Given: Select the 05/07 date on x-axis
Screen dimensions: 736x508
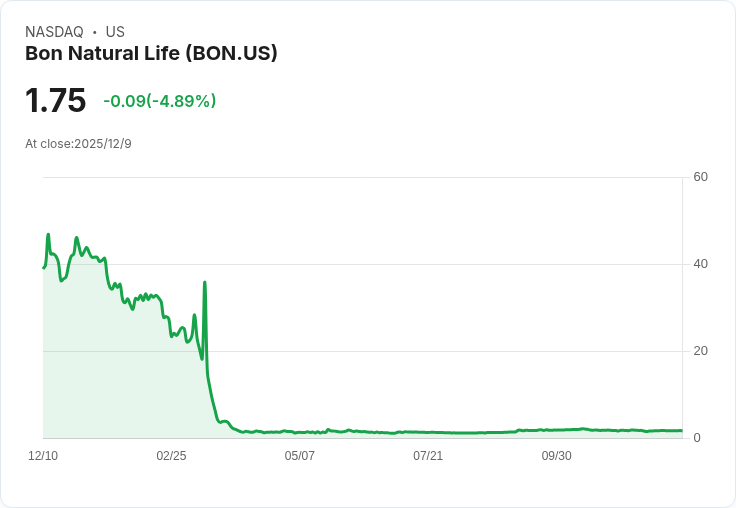Looking at the screenshot, I should point(299,456).
